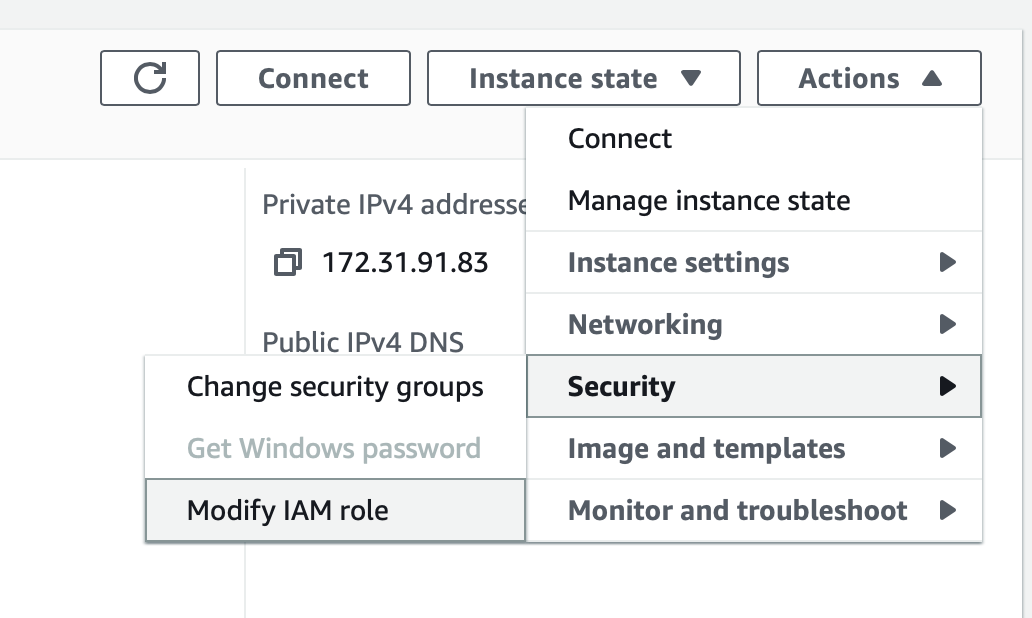Click the Actions button label
The image size is (1032, 618).
click(848, 78)
